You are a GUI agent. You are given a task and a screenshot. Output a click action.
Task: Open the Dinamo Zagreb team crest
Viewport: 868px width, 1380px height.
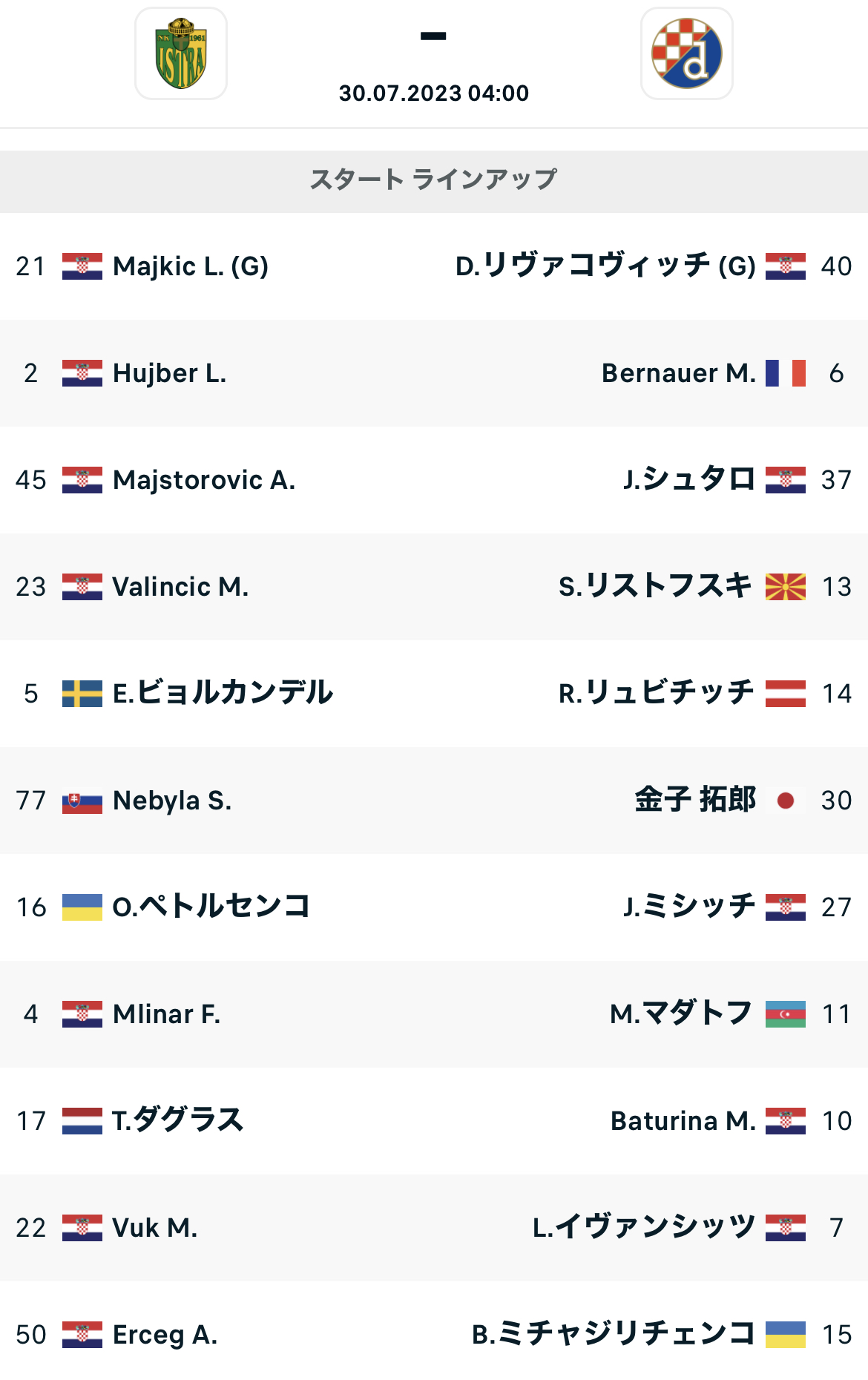coord(687,53)
